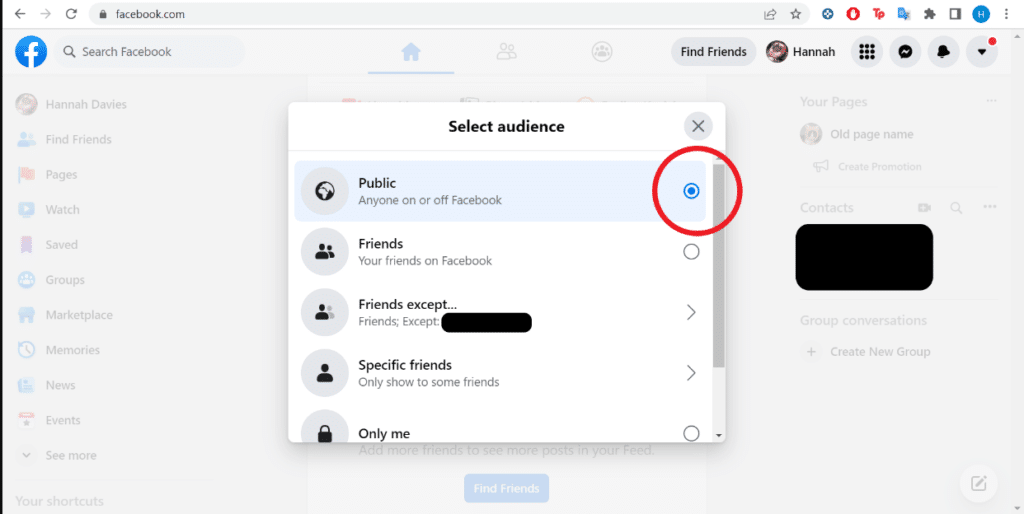The width and height of the screenshot is (1024, 514).
Task: Click the Tp extension icon
Action: coord(879,14)
